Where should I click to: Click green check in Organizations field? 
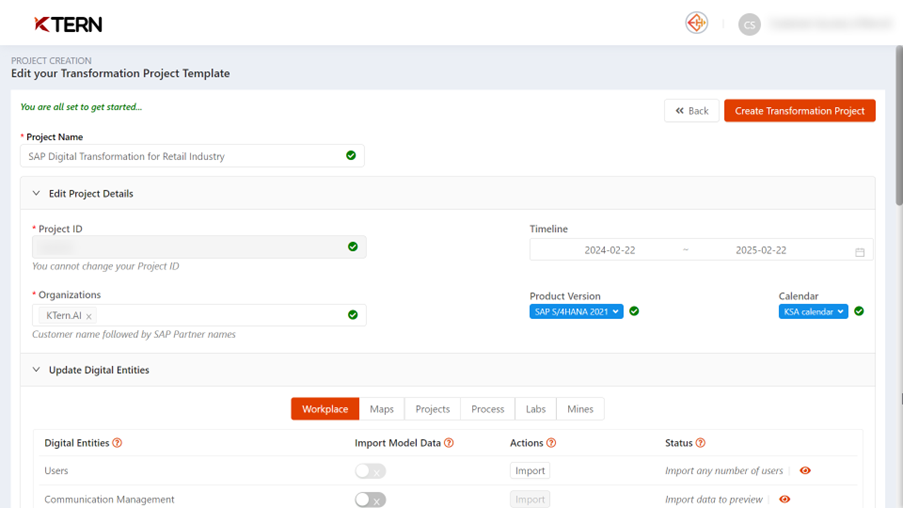tap(353, 314)
